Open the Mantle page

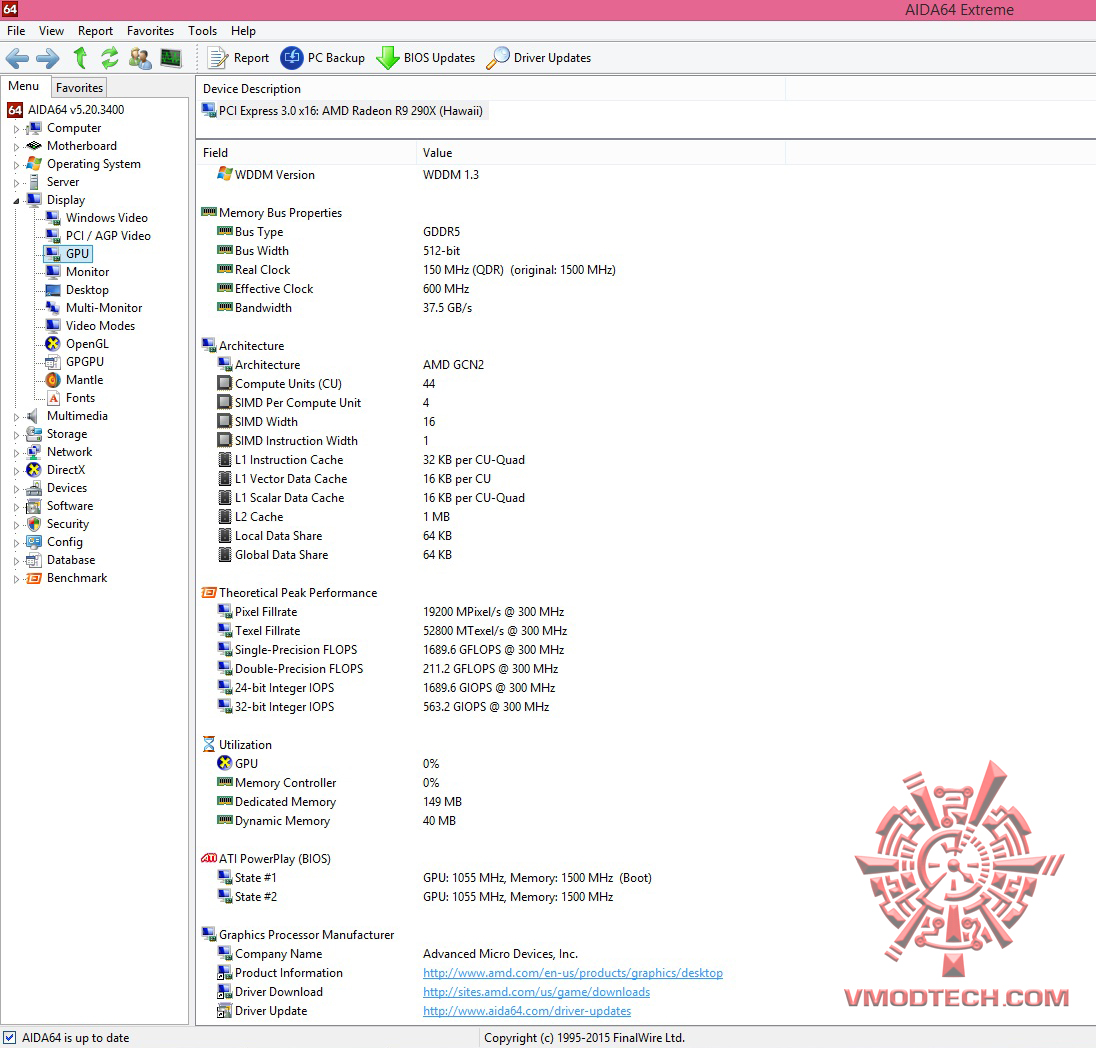click(x=84, y=380)
